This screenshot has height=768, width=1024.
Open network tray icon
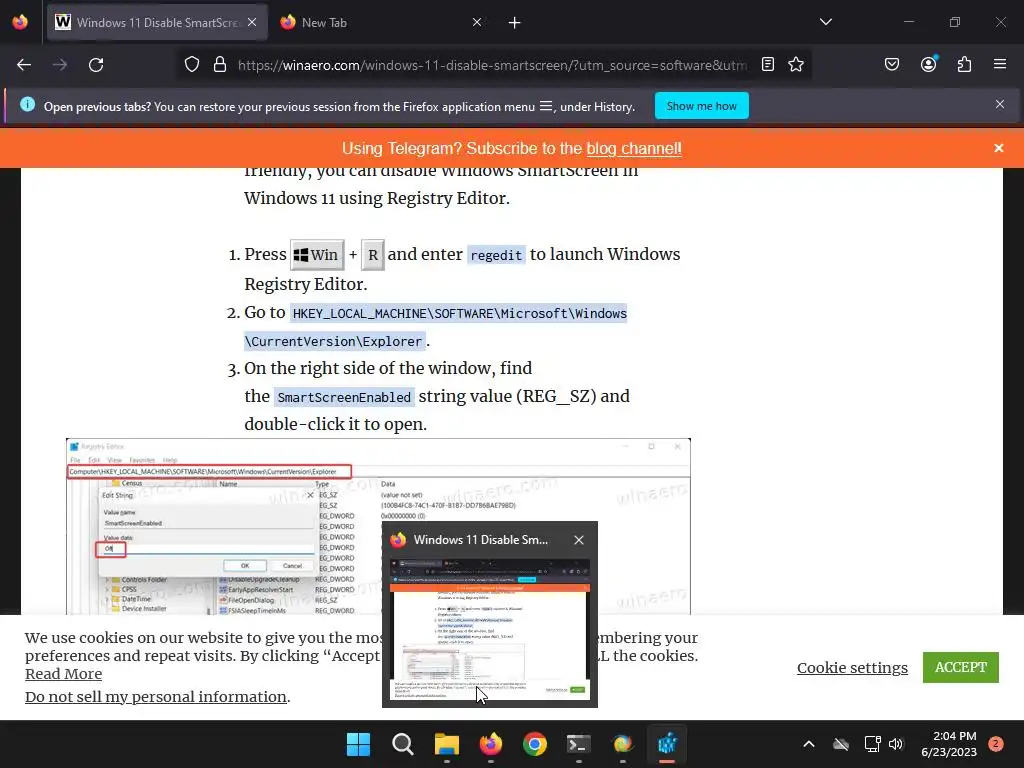click(x=872, y=744)
